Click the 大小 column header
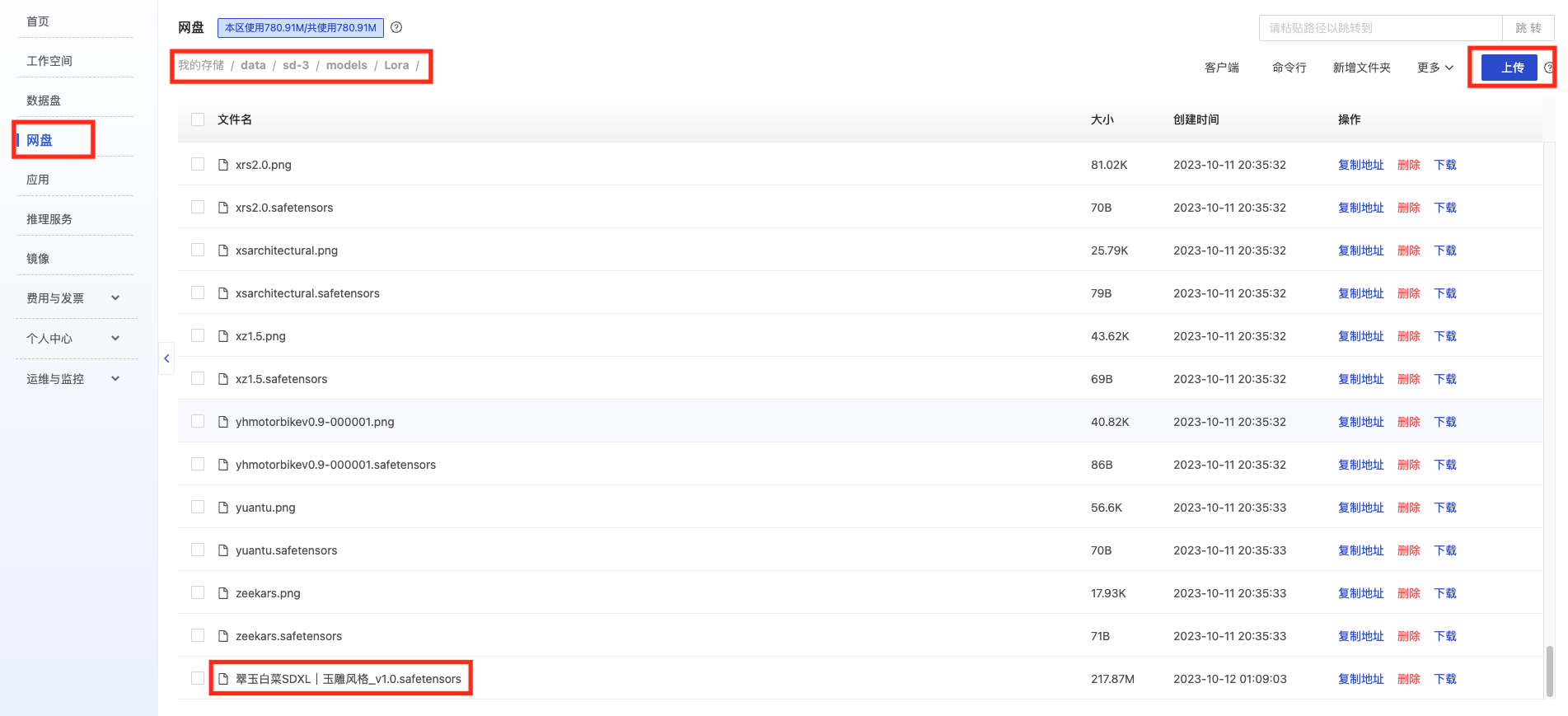 point(1102,119)
